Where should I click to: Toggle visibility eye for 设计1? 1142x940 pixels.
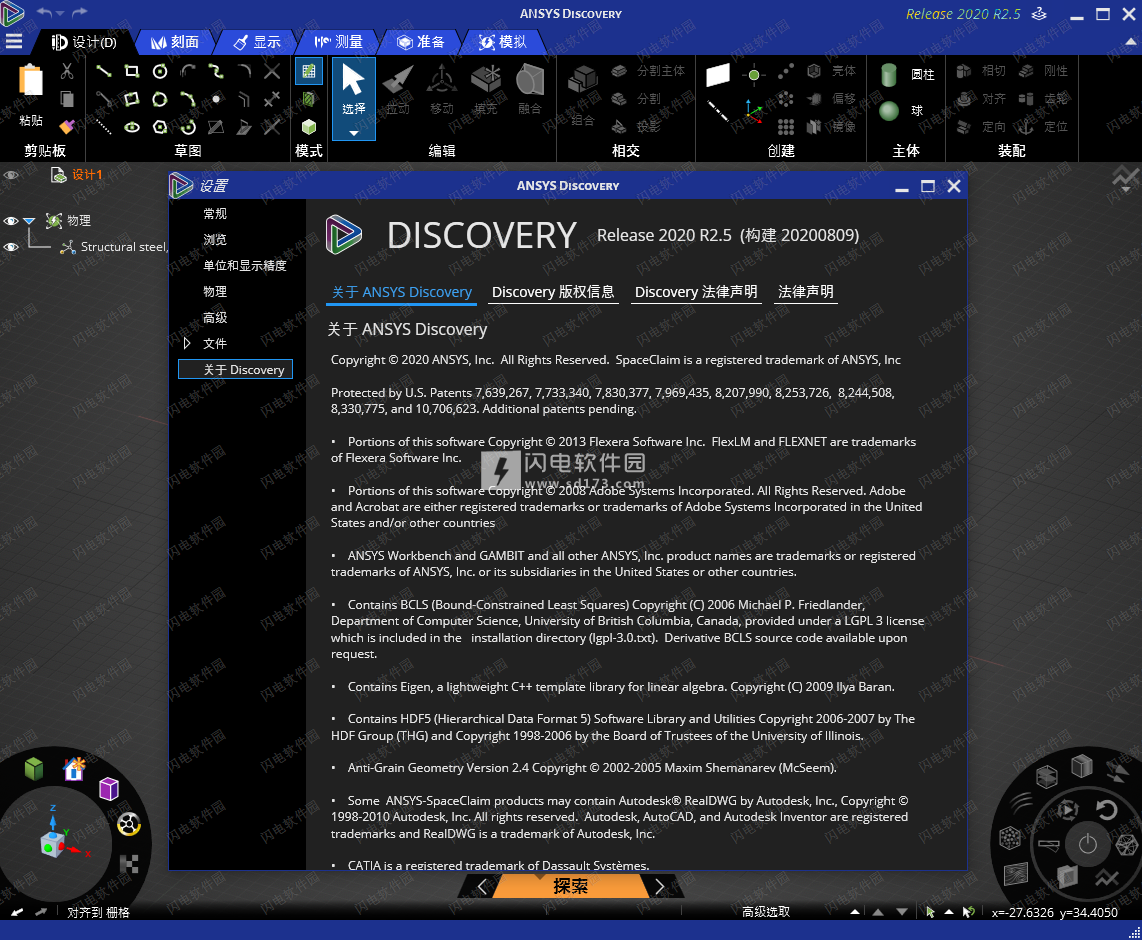(x=11, y=175)
